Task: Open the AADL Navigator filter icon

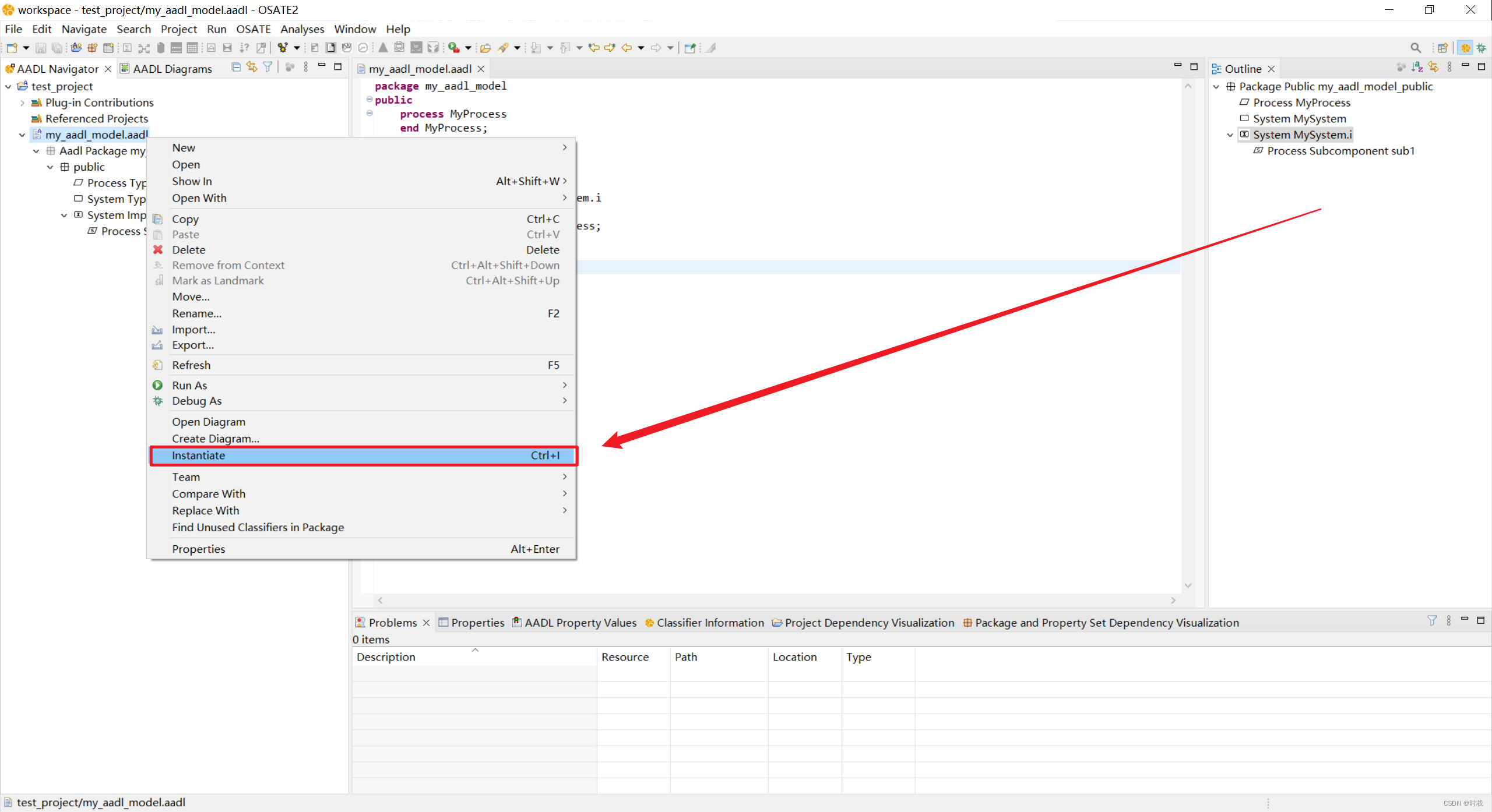Action: [x=268, y=68]
